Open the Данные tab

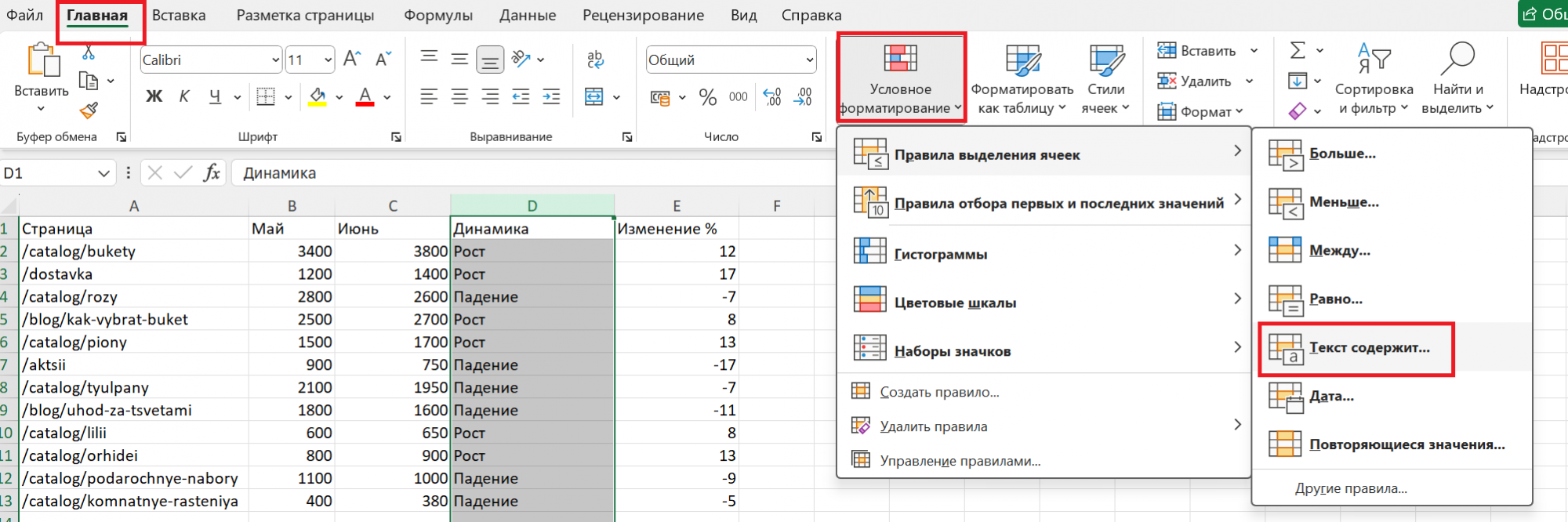[x=528, y=15]
